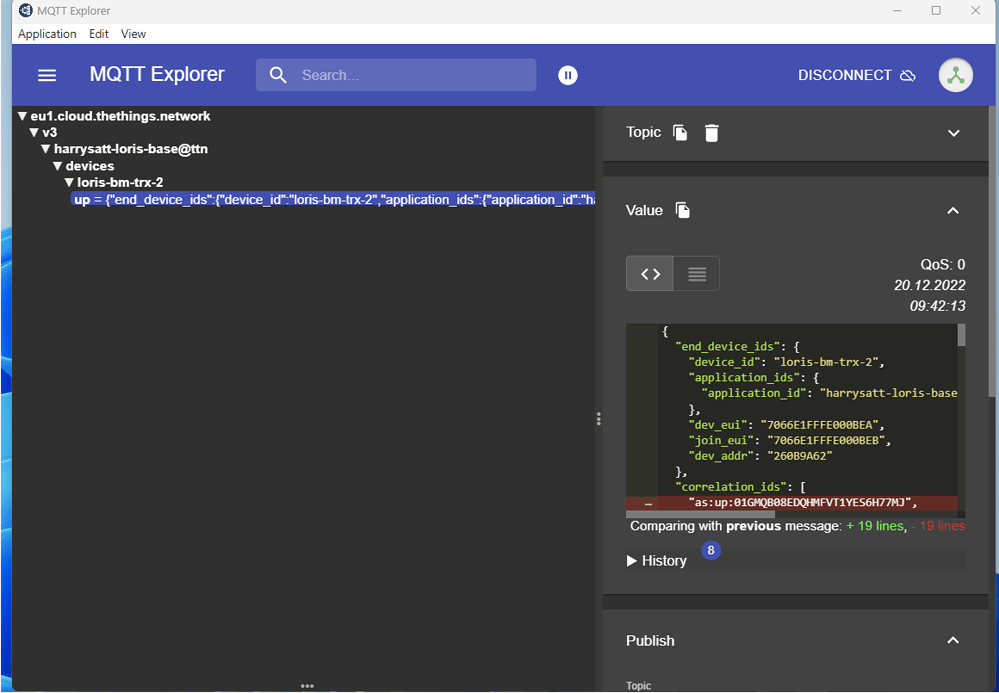Select the up message row
This screenshot has width=999, height=693.
[x=333, y=199]
